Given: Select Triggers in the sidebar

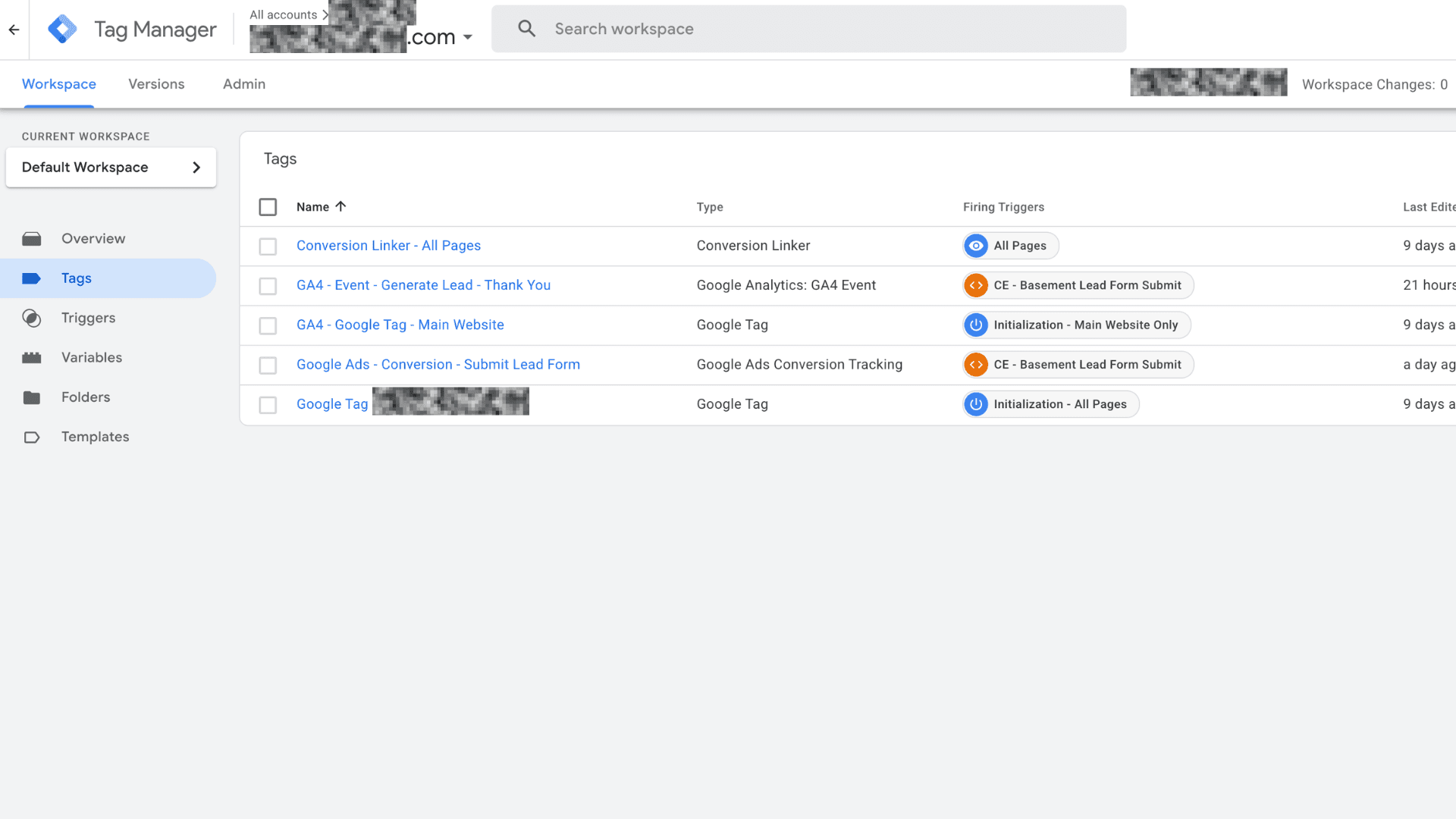Looking at the screenshot, I should coord(89,318).
